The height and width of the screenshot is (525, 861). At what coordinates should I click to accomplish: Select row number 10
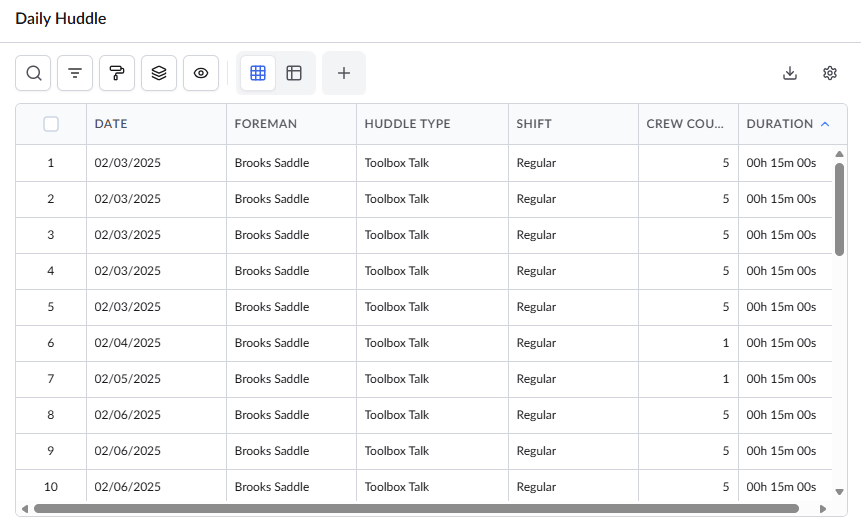pos(51,487)
